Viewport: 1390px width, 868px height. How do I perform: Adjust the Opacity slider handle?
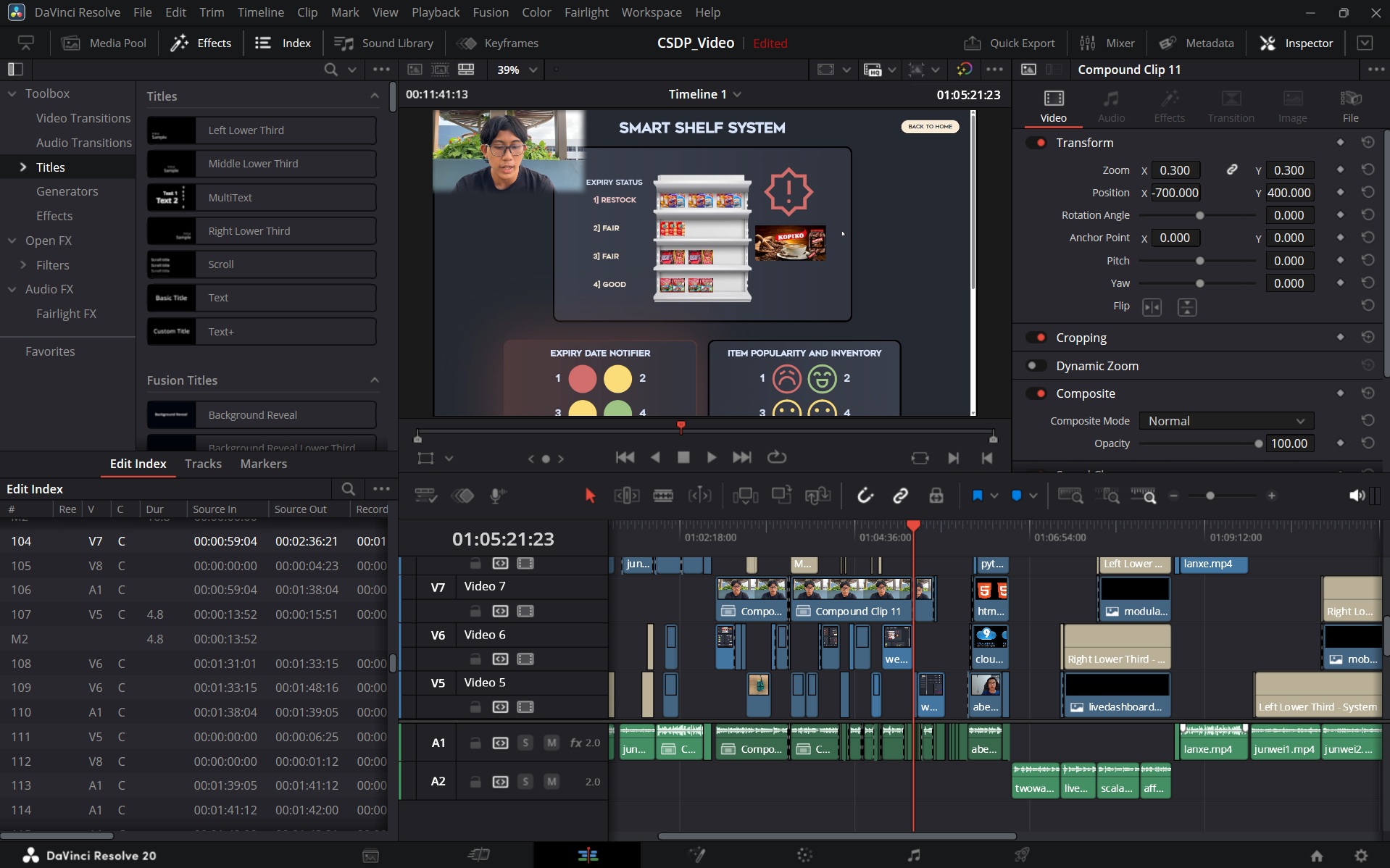[x=1258, y=443]
